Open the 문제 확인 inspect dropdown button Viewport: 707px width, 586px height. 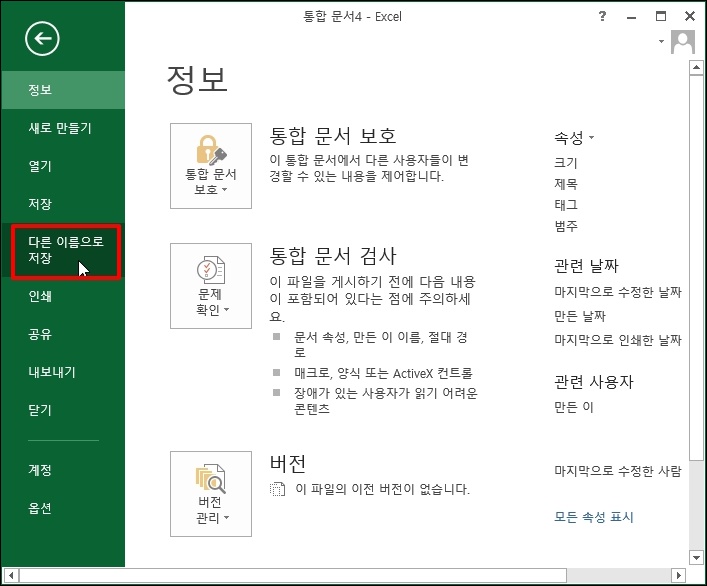pyautogui.click(x=211, y=286)
